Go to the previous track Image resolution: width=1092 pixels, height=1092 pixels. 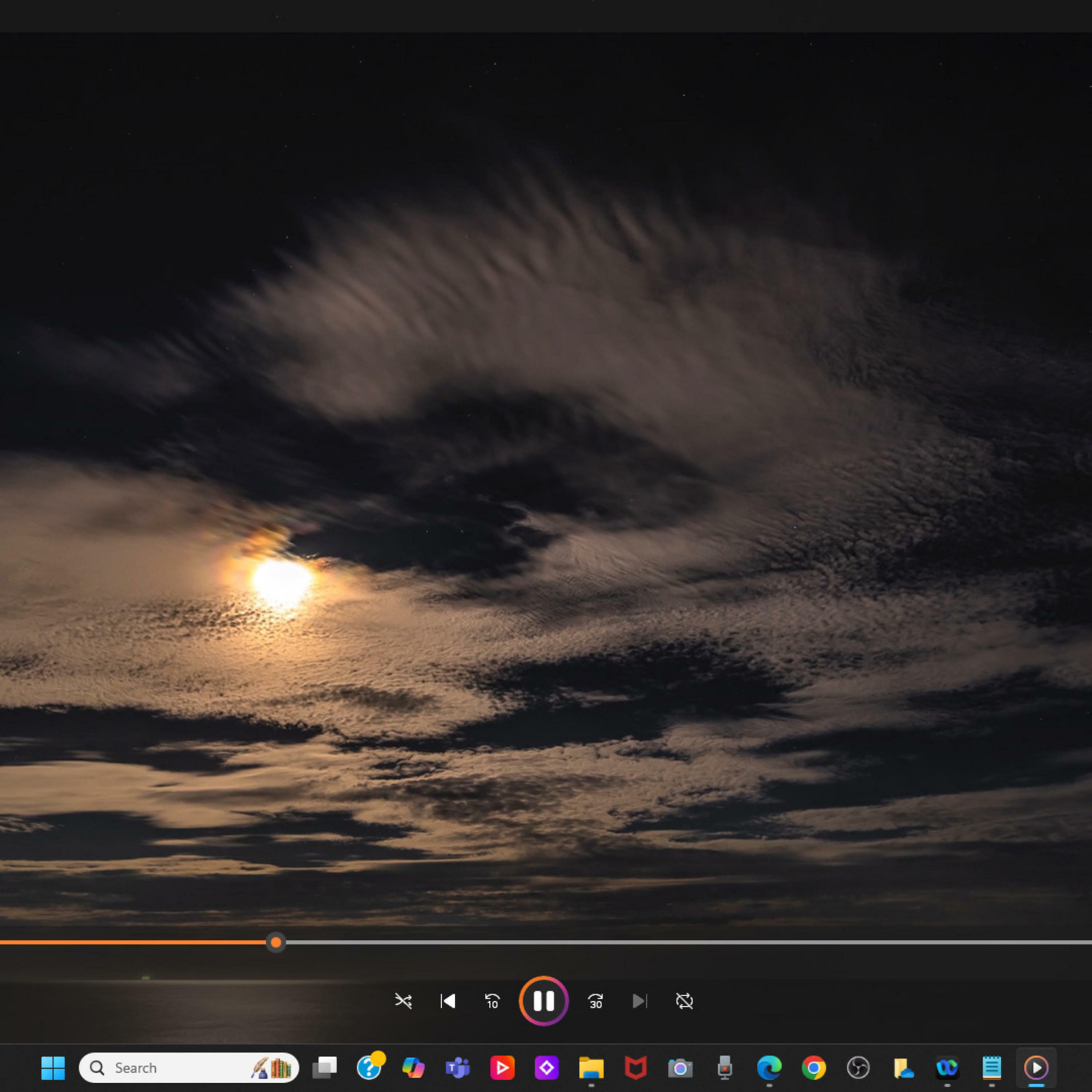pos(448,1001)
